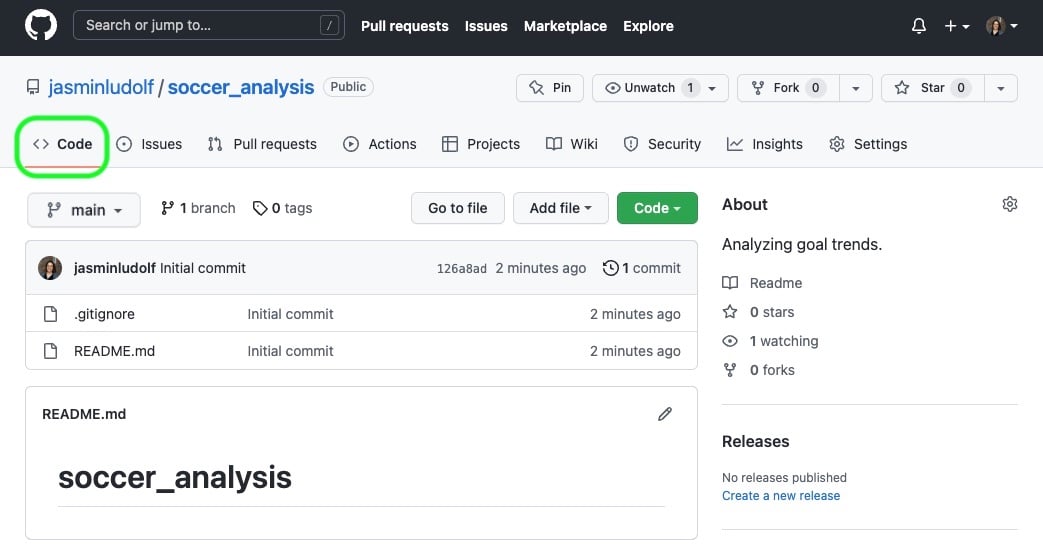
Task: Expand the green Code clone dropdown
Action: 657,208
